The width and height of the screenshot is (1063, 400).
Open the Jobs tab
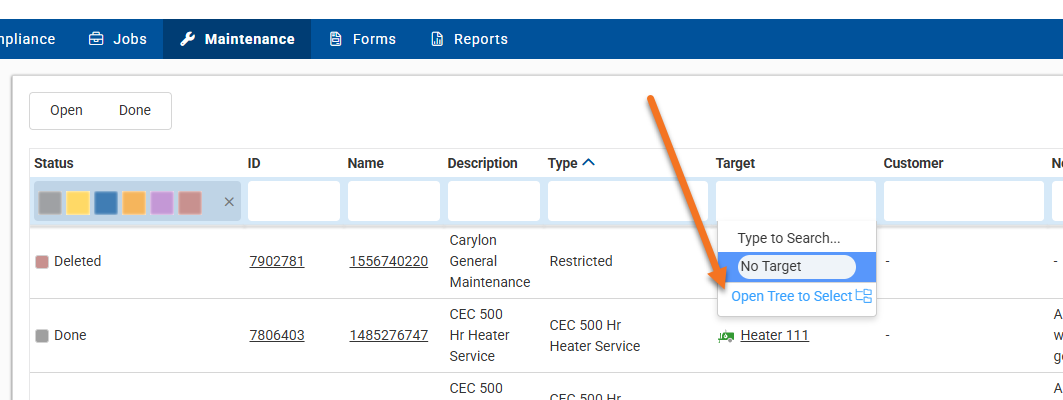[118, 39]
